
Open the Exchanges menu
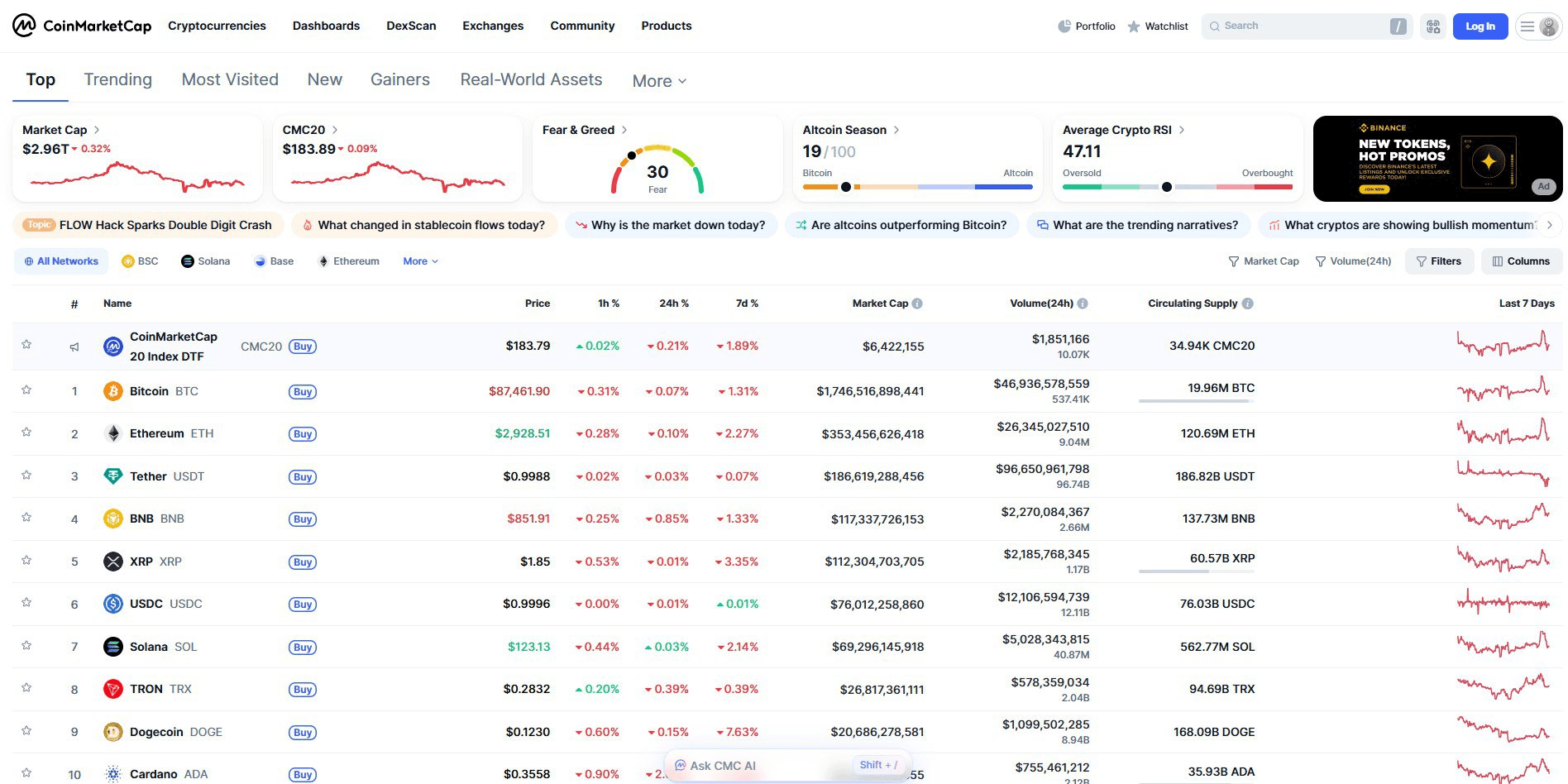[x=493, y=26]
